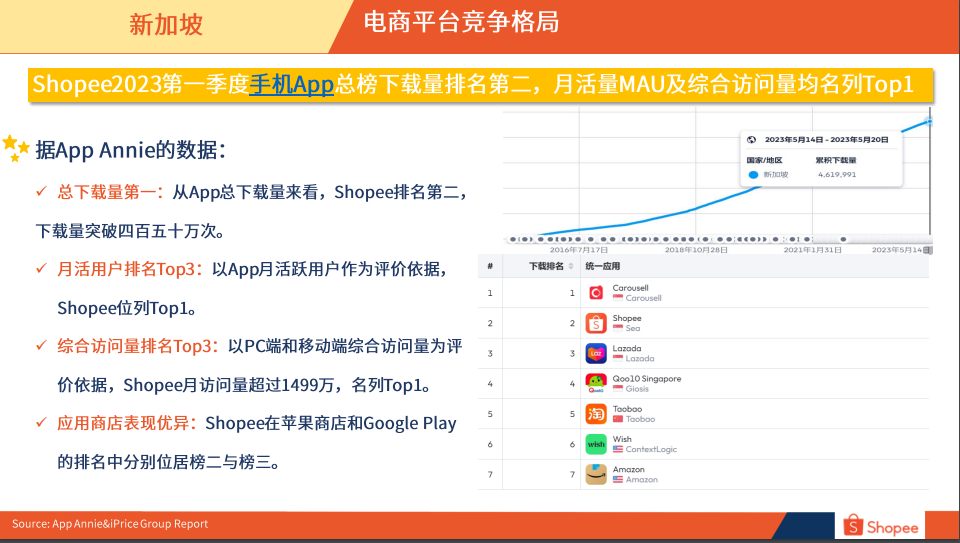Click the gold stars bullet icon
Screen dimensions: 960x543
15,149
